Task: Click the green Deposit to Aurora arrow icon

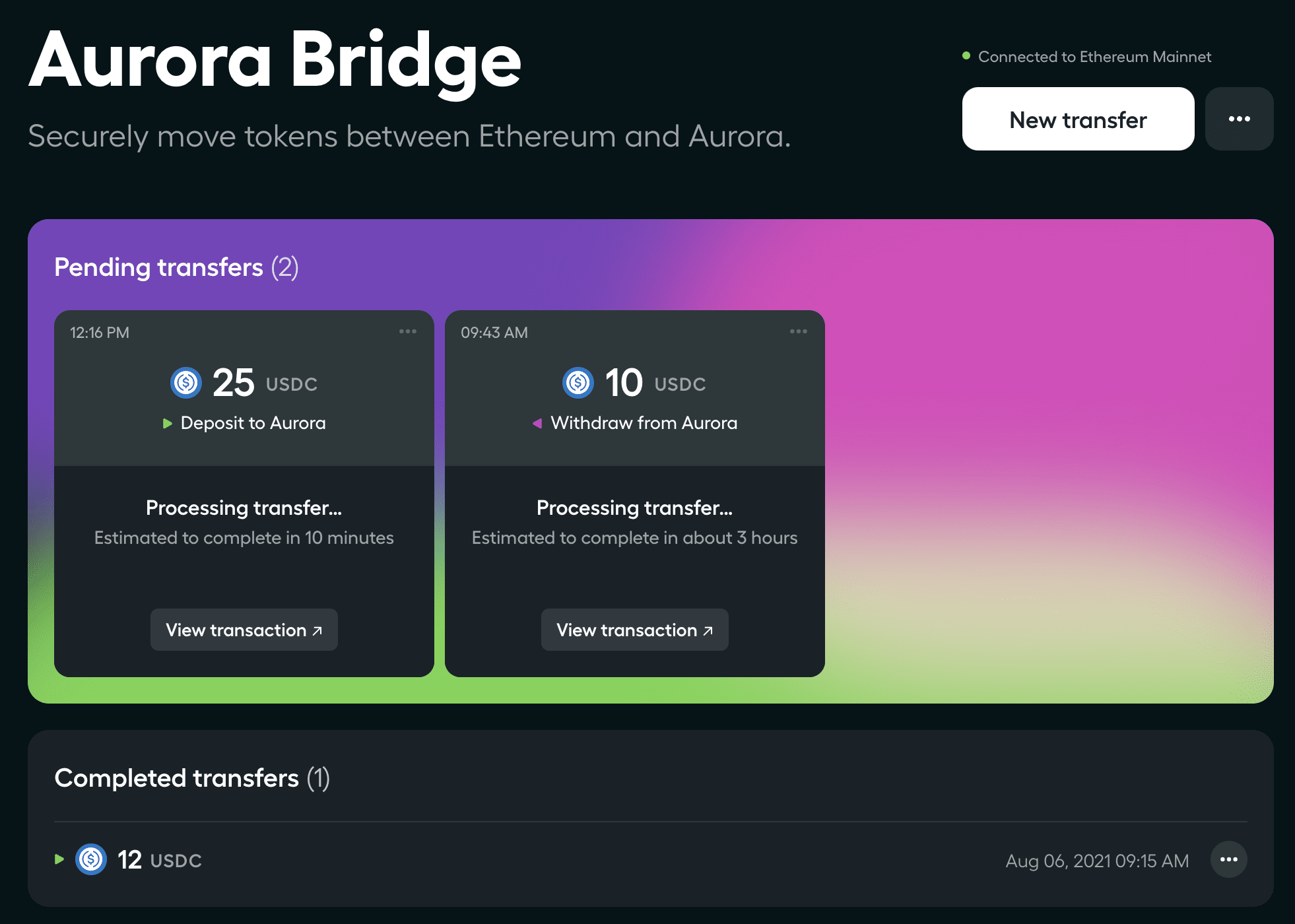Action: click(x=168, y=423)
